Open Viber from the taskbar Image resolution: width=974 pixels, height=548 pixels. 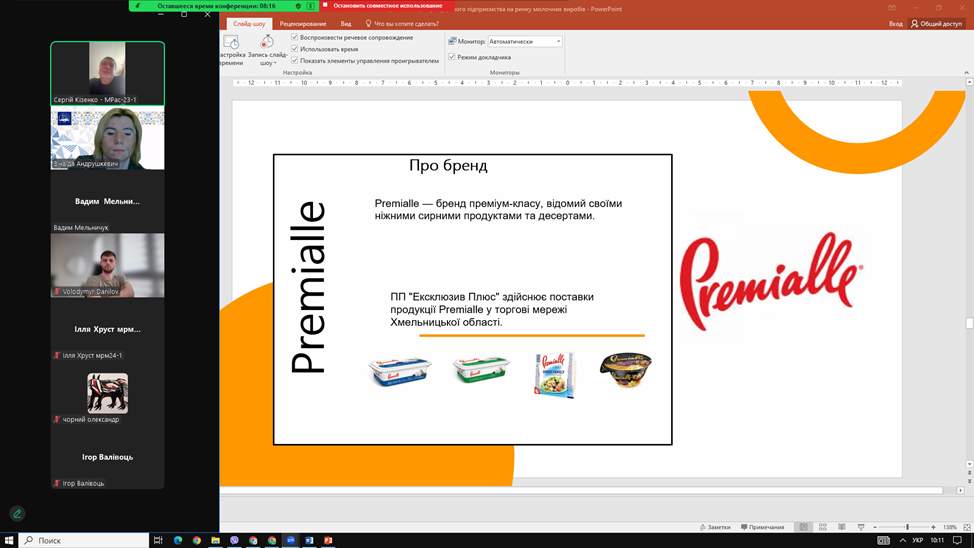234,540
